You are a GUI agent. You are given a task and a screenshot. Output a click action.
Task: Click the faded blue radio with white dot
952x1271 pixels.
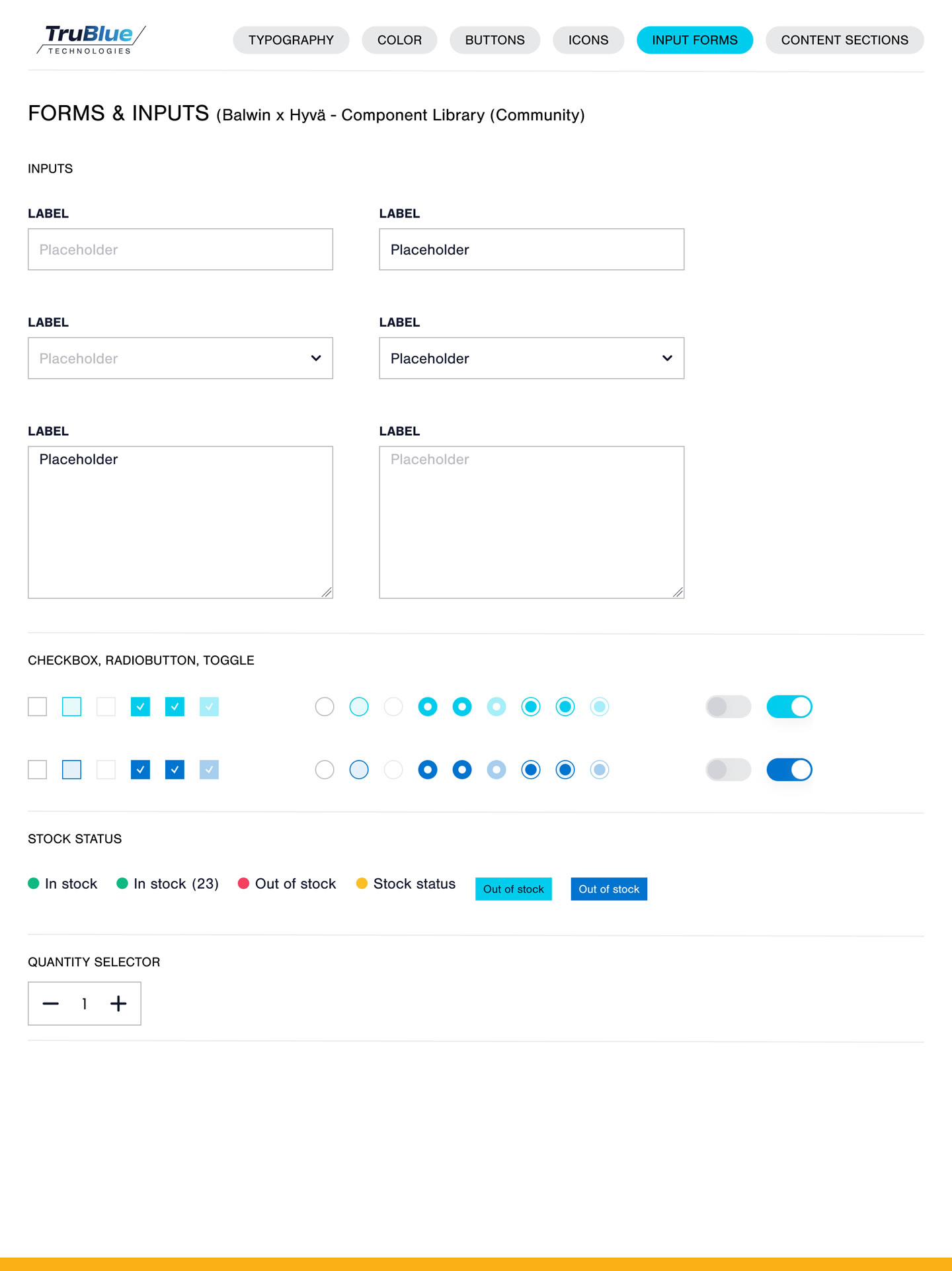pos(496,769)
